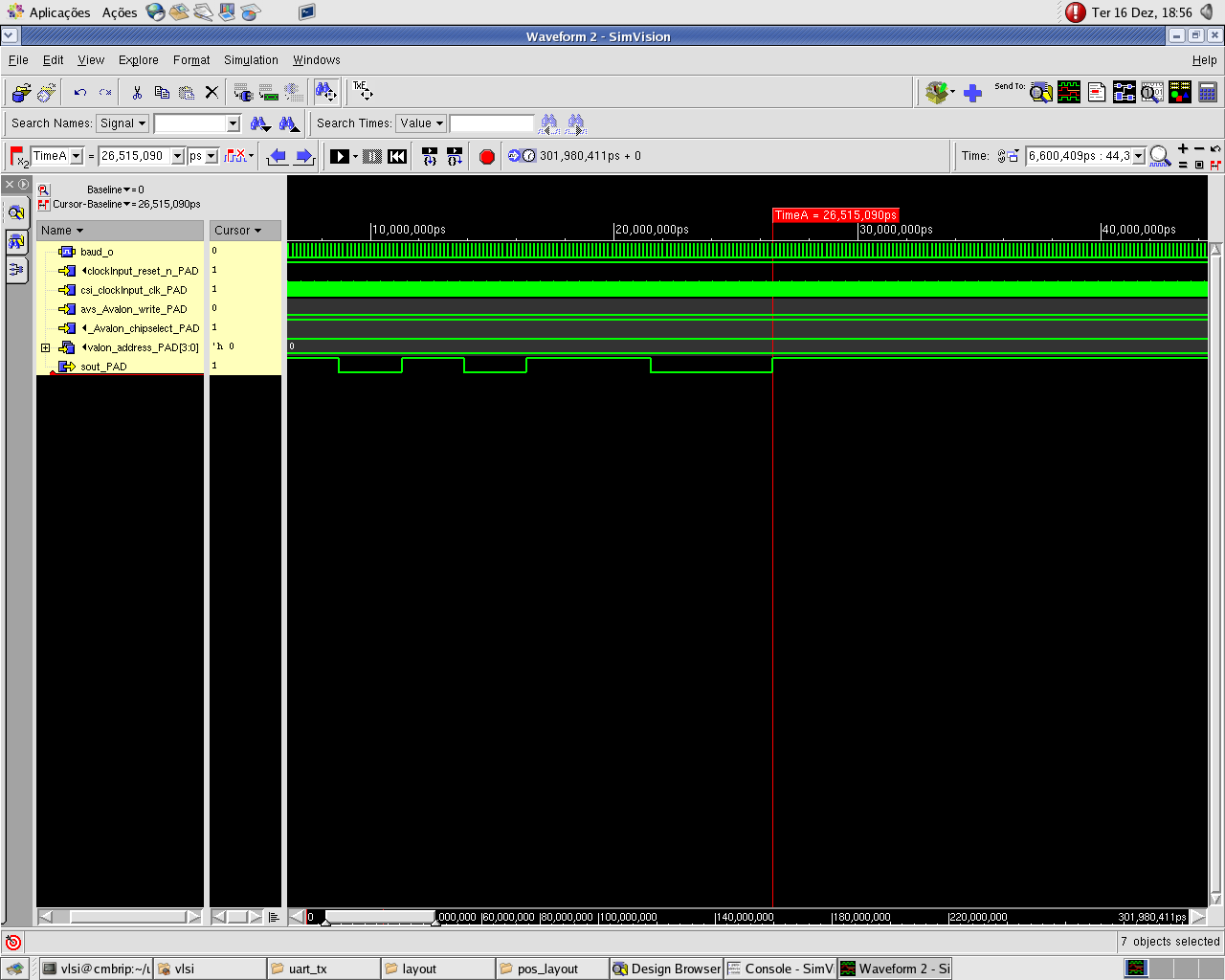Click the TxE expand-sequence-time icon
The width and height of the screenshot is (1225, 980).
pos(363,92)
